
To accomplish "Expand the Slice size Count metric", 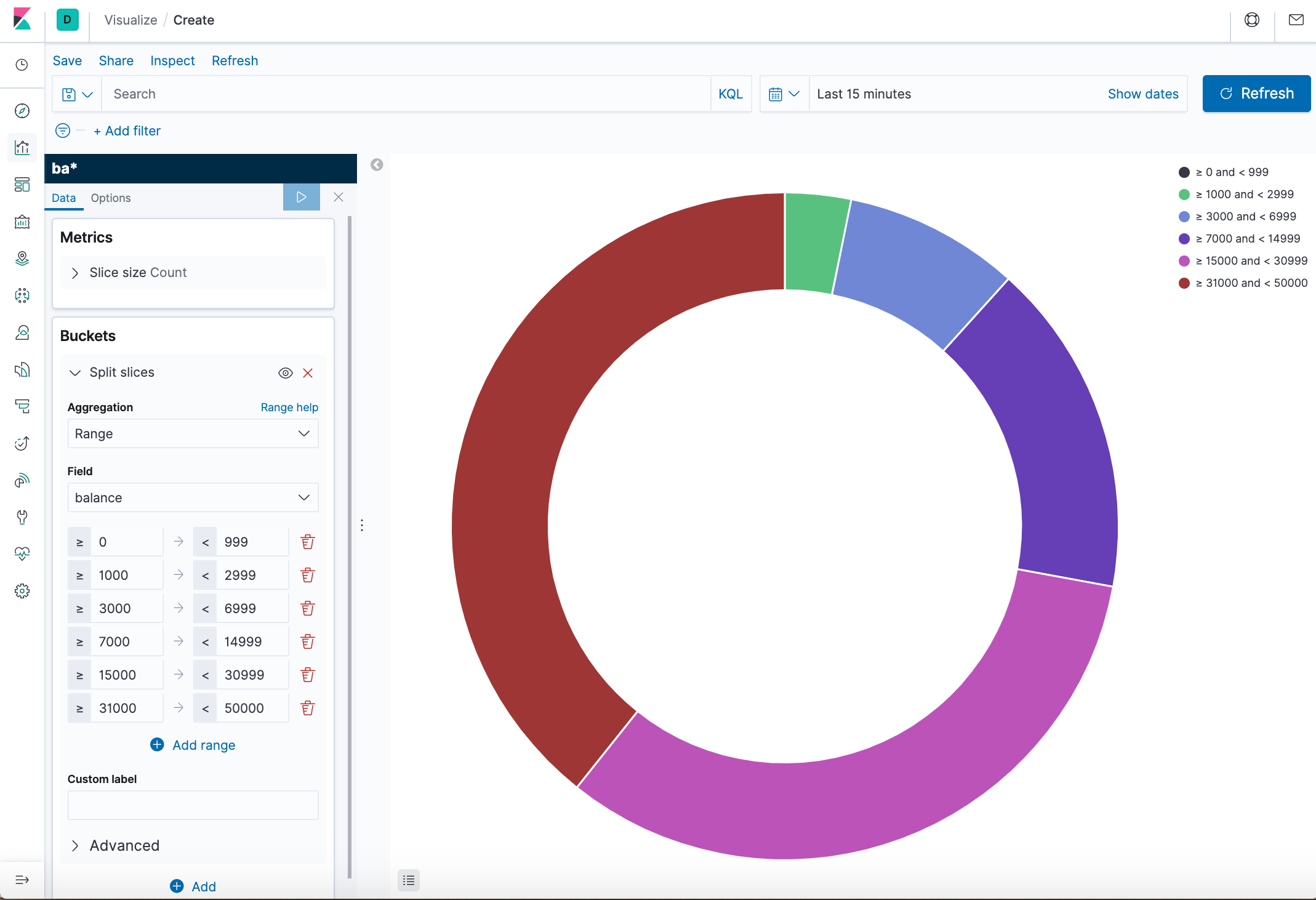I will pos(193,273).
